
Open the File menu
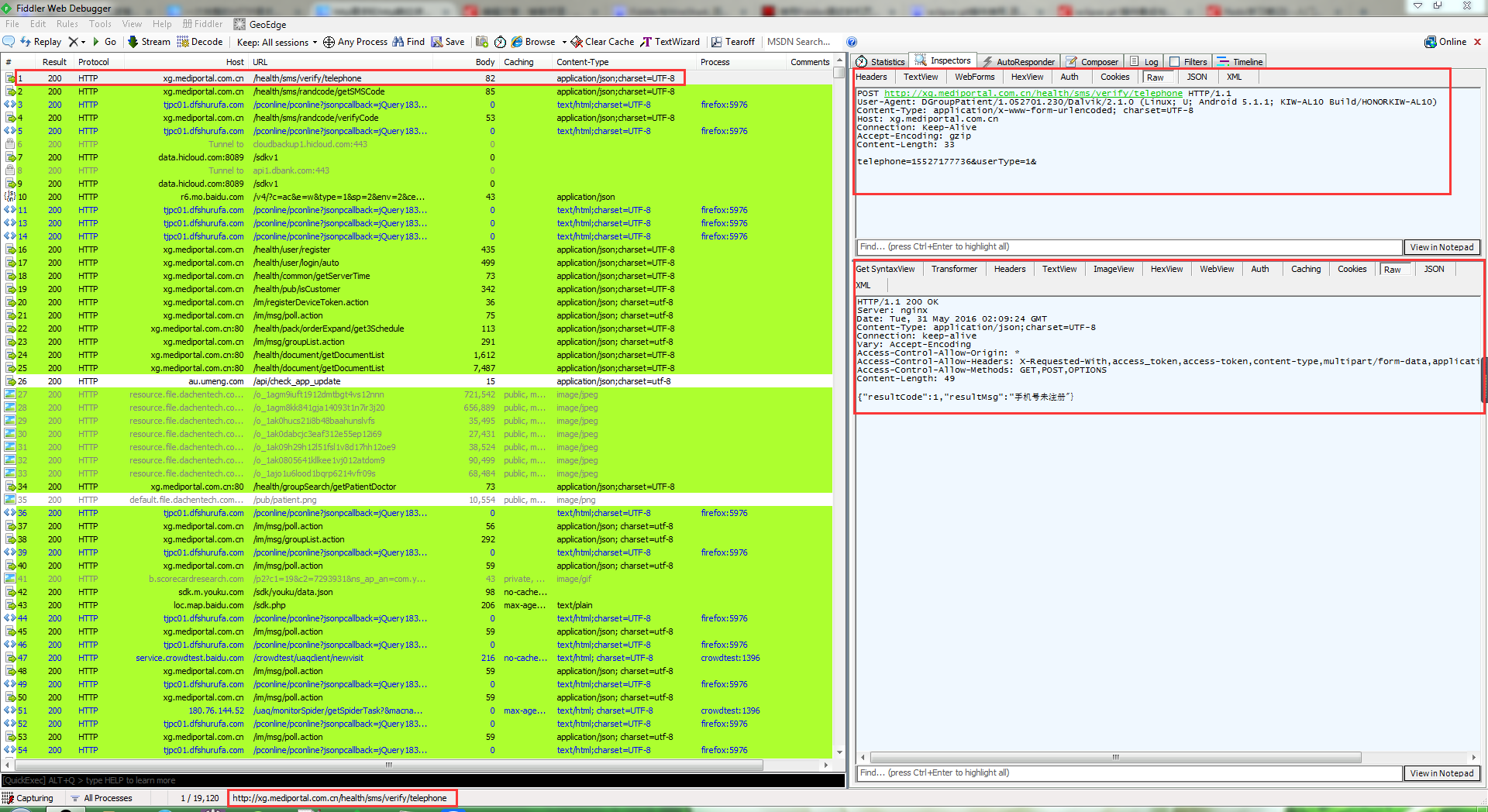pyautogui.click(x=12, y=24)
